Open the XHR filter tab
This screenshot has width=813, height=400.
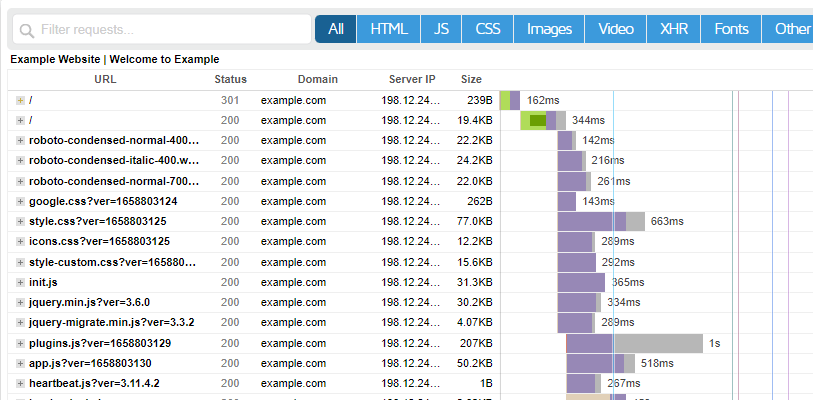point(673,29)
